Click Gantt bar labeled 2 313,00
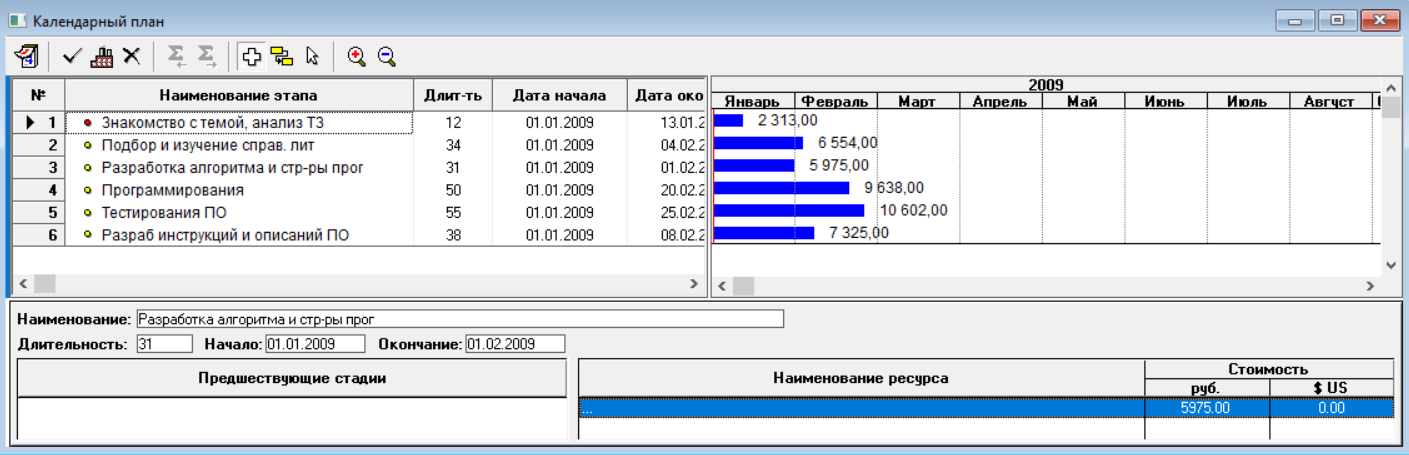Screen dimensions: 1409x455 click(x=728, y=120)
